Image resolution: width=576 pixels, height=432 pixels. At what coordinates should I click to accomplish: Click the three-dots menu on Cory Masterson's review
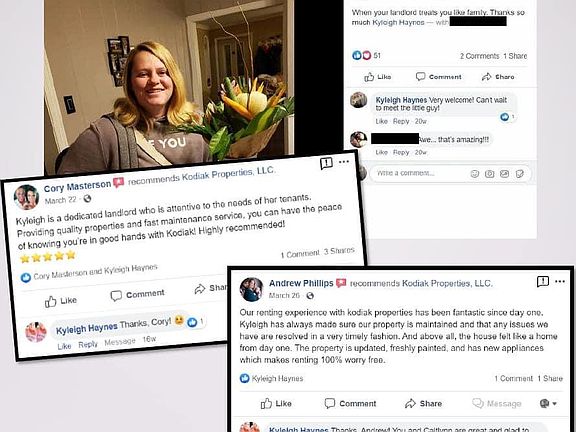point(344,162)
